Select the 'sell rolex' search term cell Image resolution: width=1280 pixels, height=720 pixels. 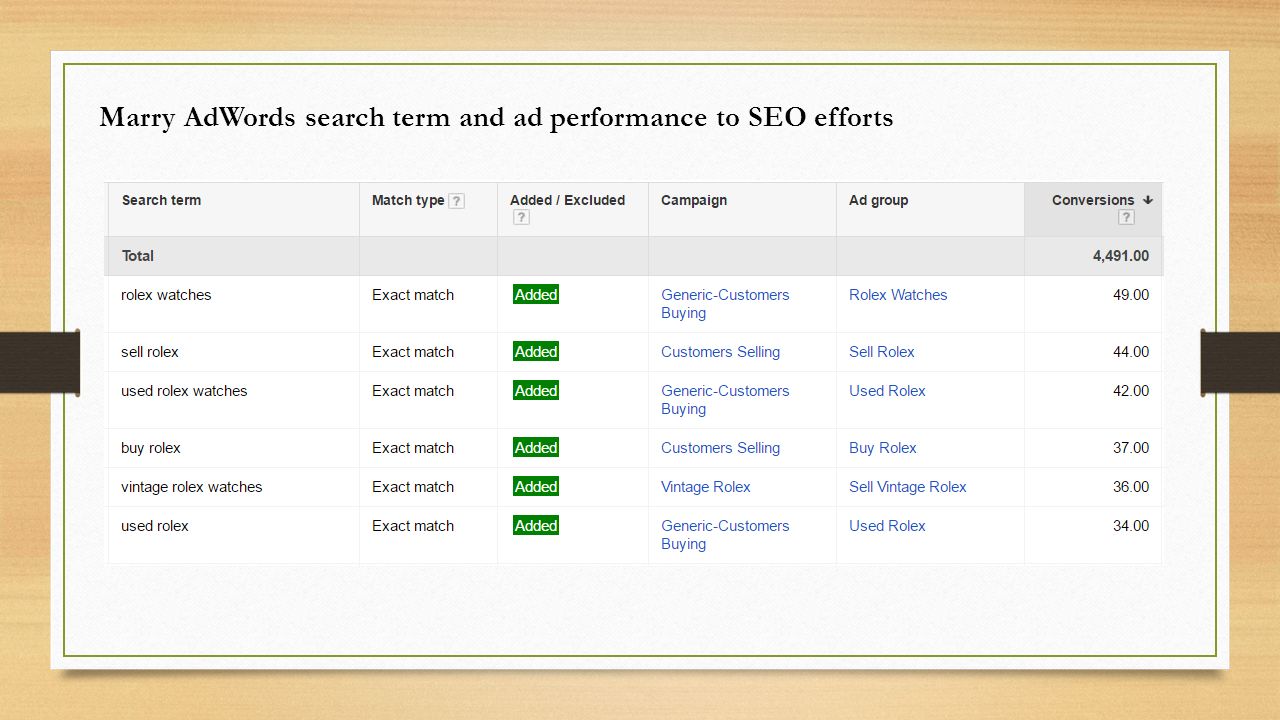[x=150, y=352]
